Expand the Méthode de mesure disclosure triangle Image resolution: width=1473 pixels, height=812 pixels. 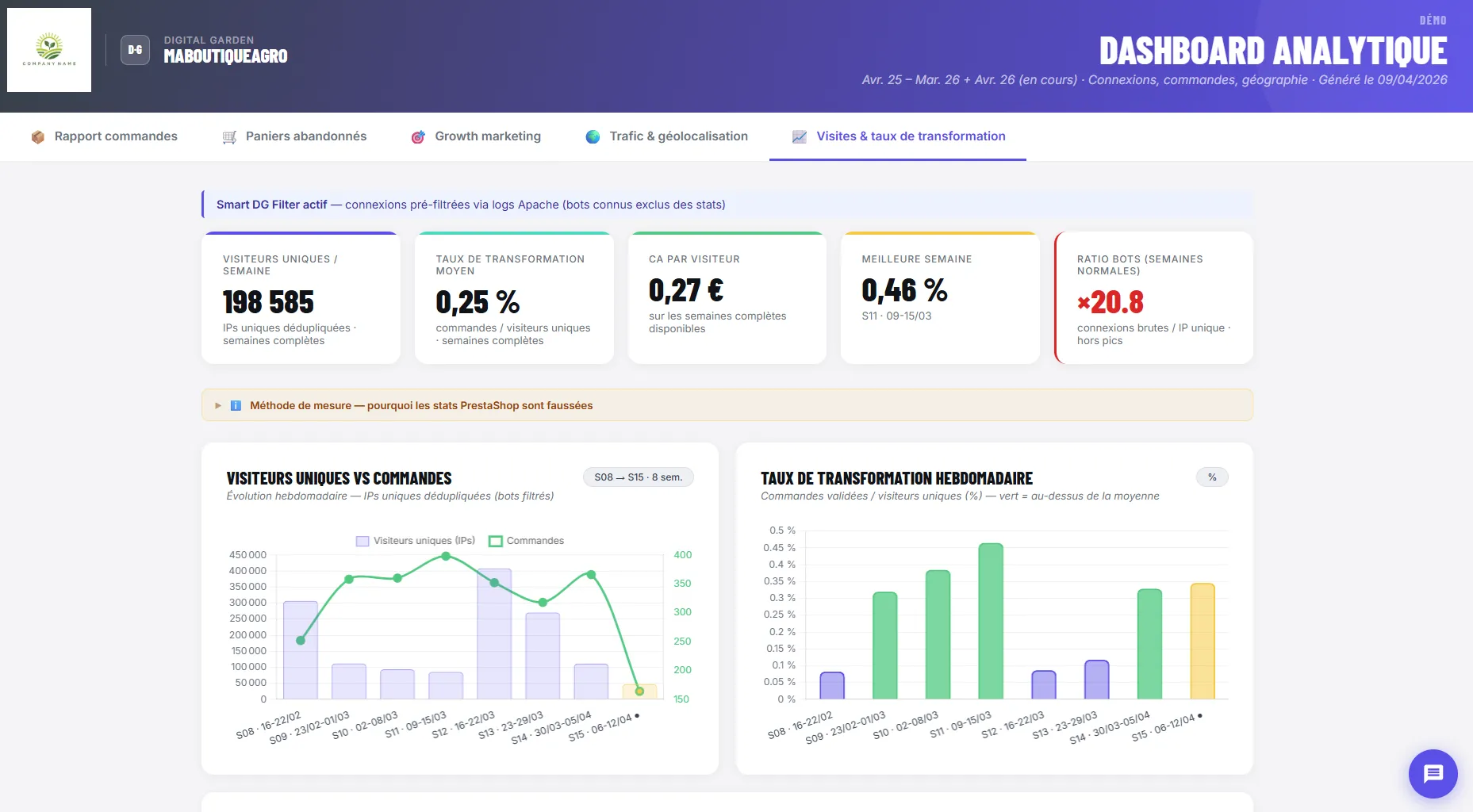click(218, 405)
